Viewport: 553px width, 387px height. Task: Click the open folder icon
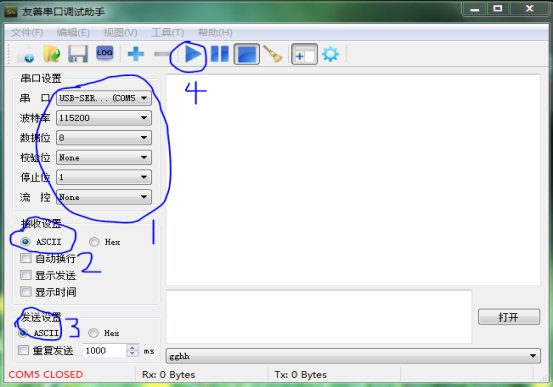pos(52,54)
